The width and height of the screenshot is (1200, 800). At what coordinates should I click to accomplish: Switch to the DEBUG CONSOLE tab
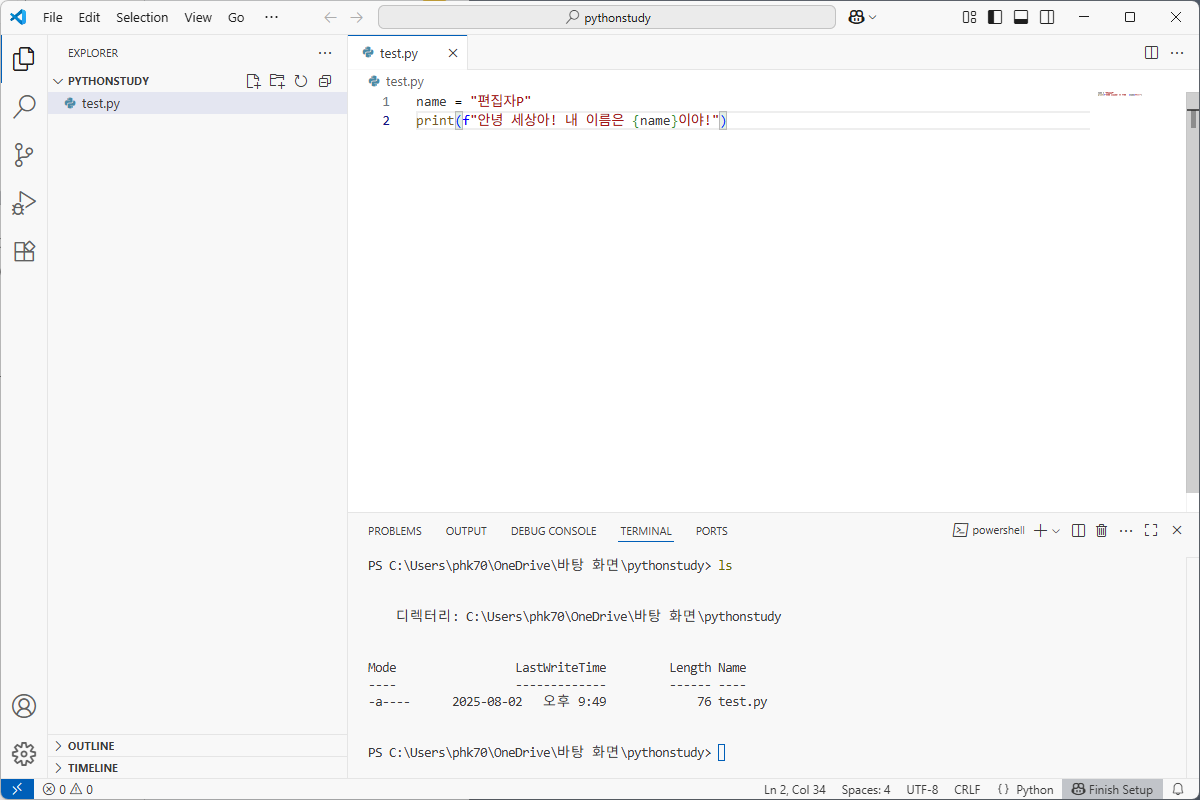(553, 531)
